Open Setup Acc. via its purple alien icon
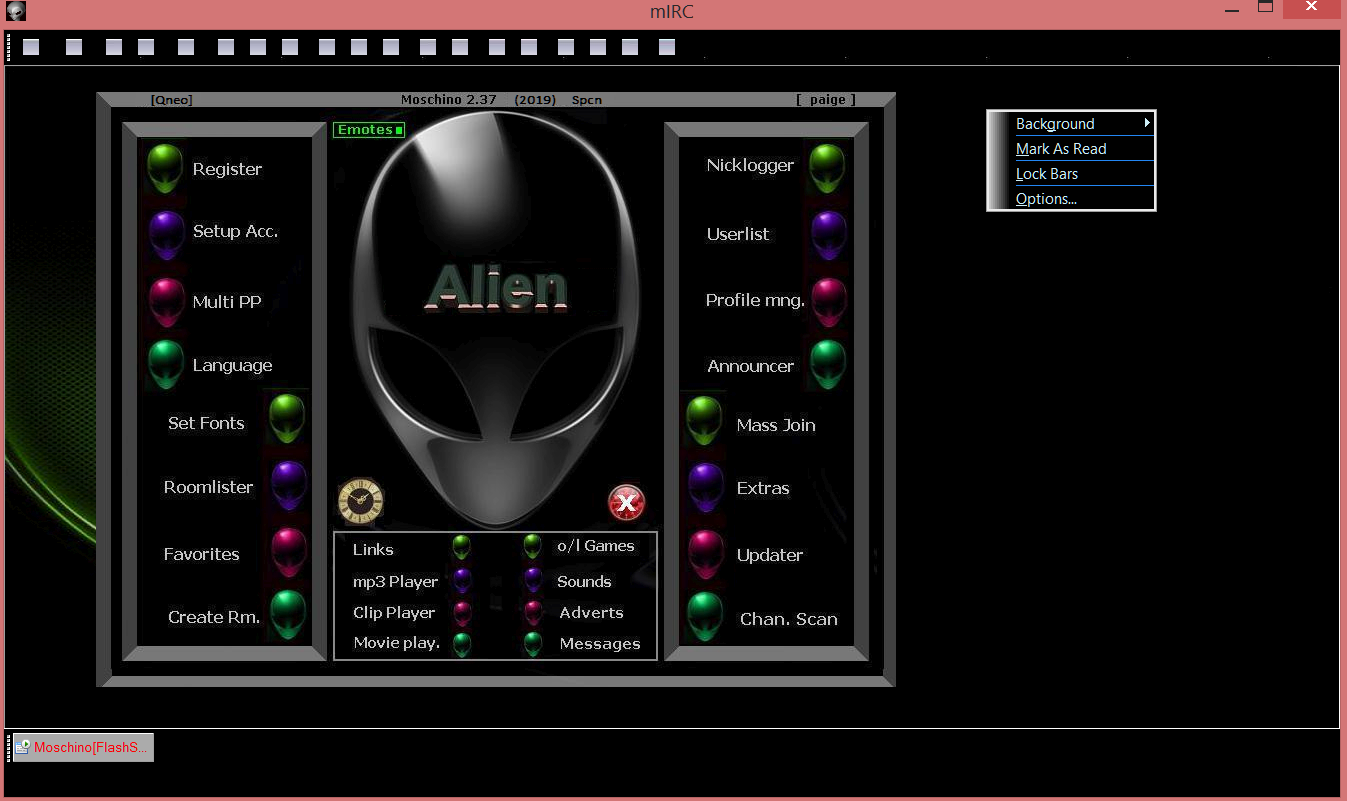 click(x=166, y=236)
